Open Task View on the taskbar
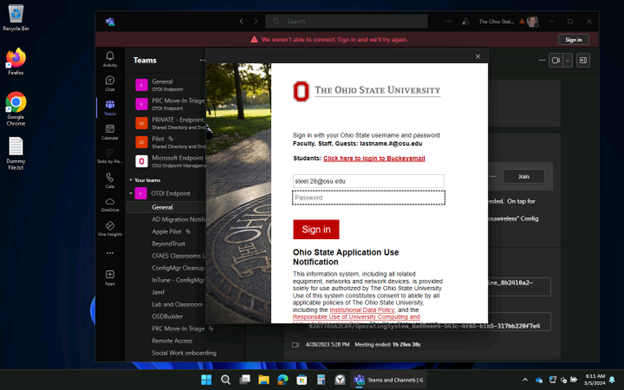The image size is (624, 390). (x=245, y=380)
